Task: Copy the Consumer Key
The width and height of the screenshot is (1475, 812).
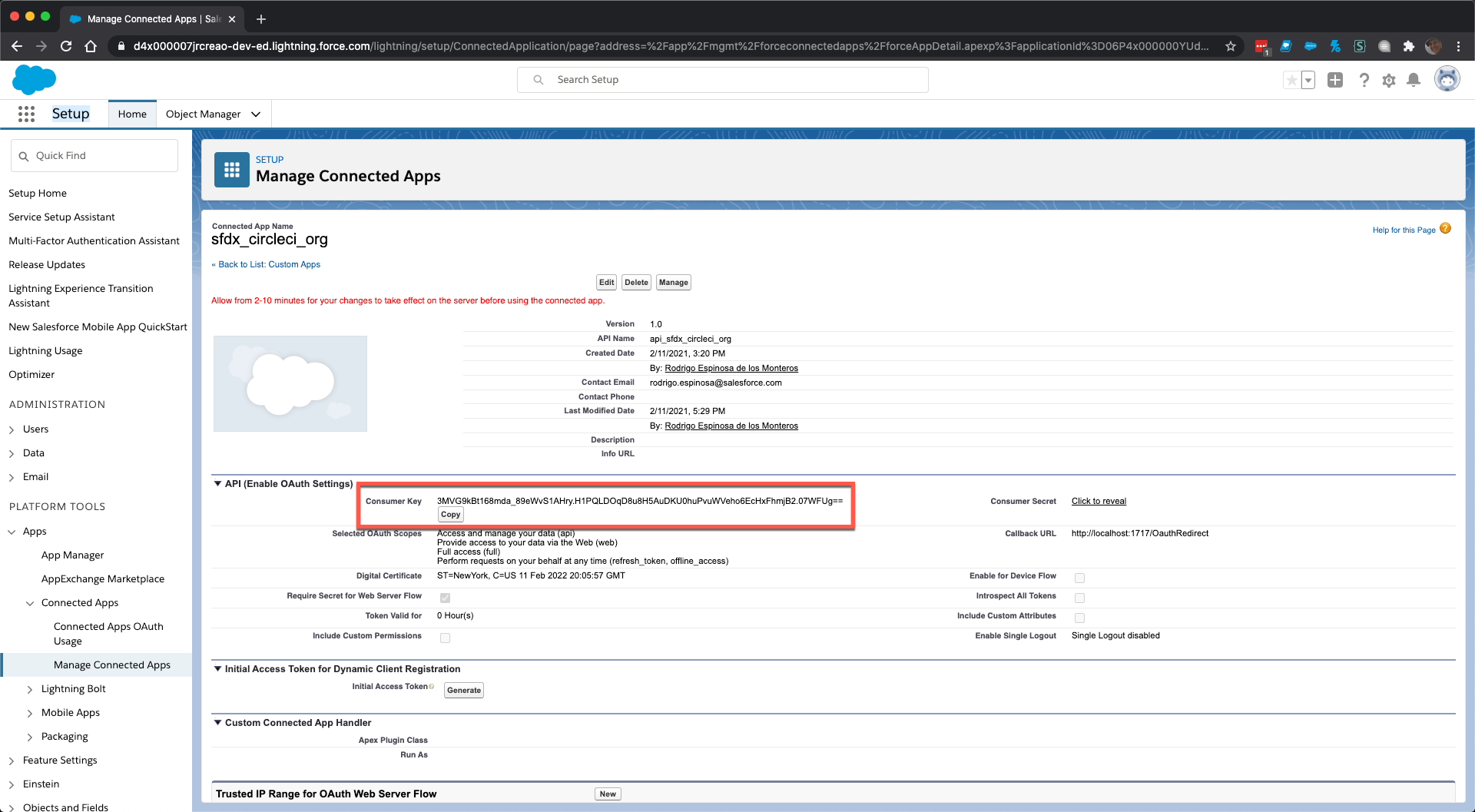Action: pos(451,515)
